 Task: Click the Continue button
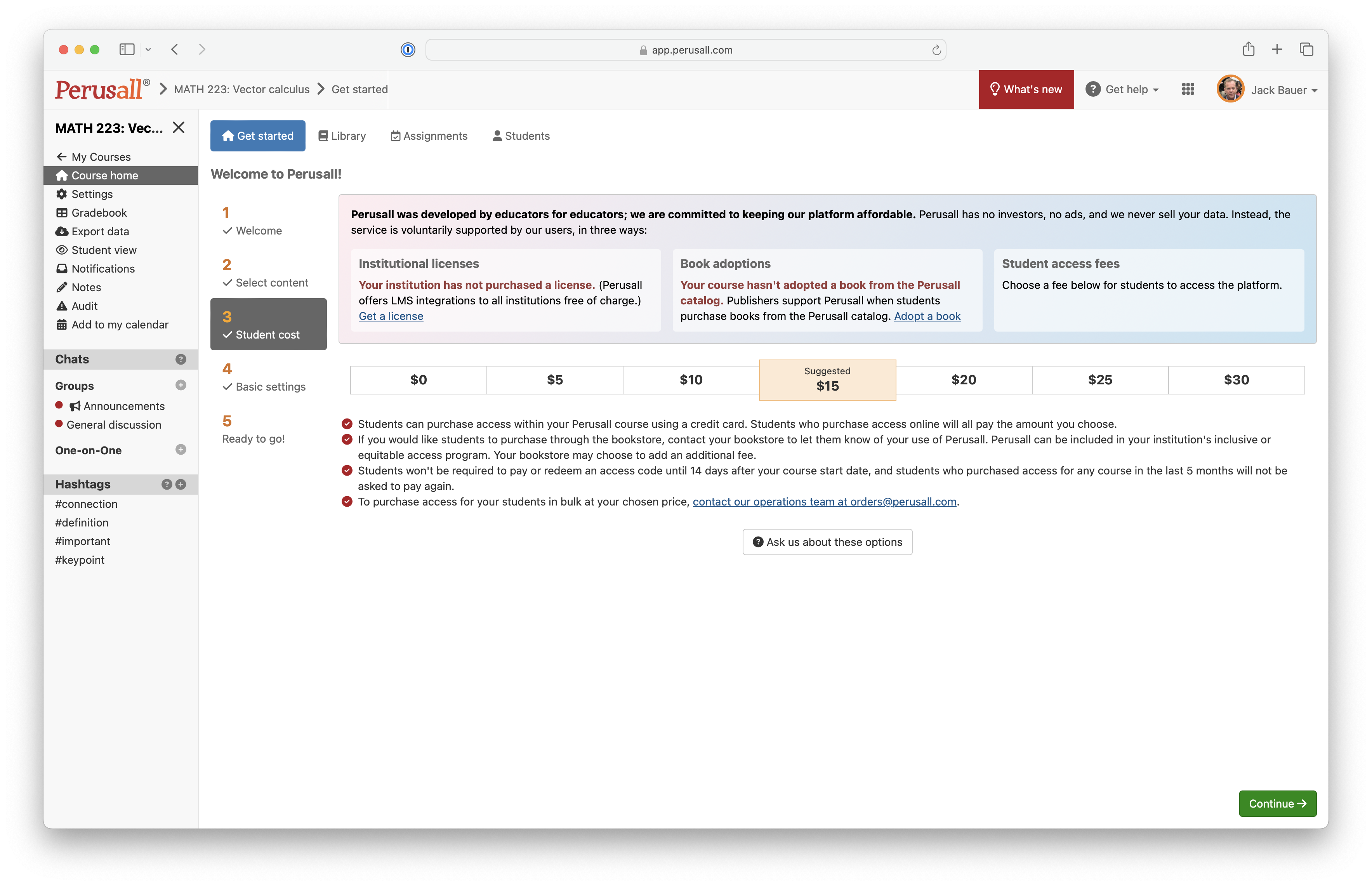pos(1279,803)
